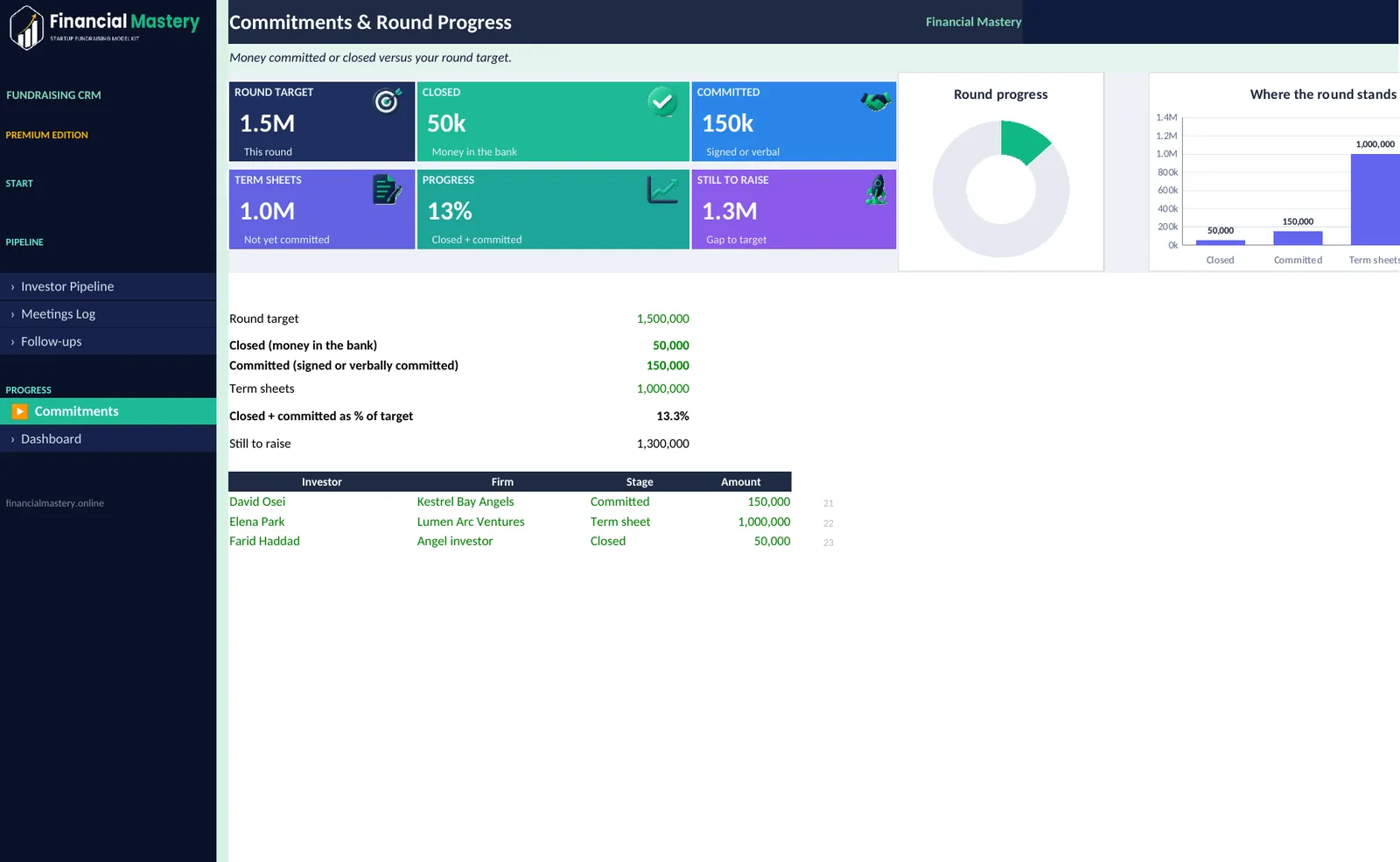Click the handshake icon on Committed card
Screen dimensions: 1400x862
click(x=875, y=102)
